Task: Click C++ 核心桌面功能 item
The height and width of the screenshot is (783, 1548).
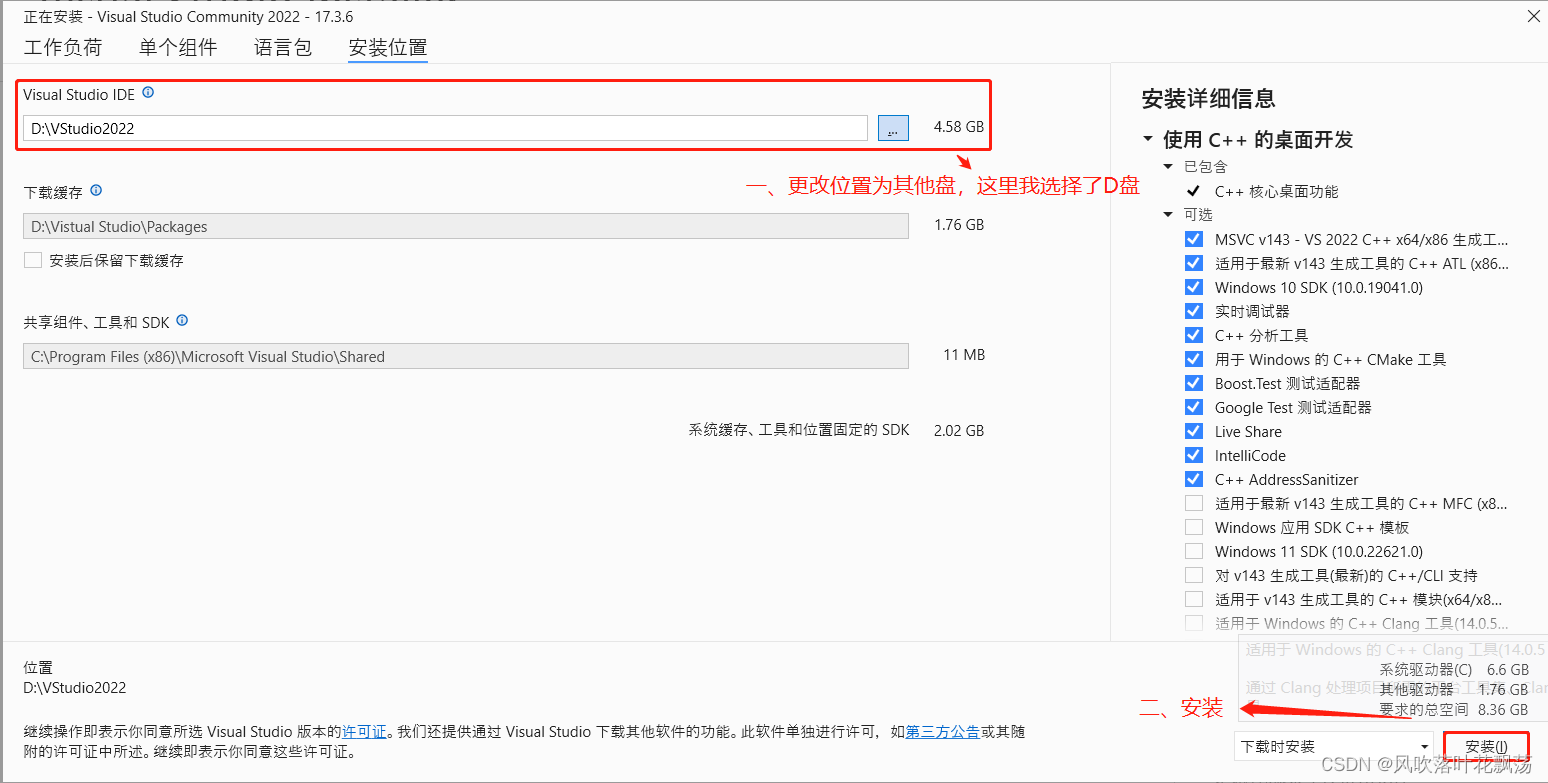Action: (1276, 191)
